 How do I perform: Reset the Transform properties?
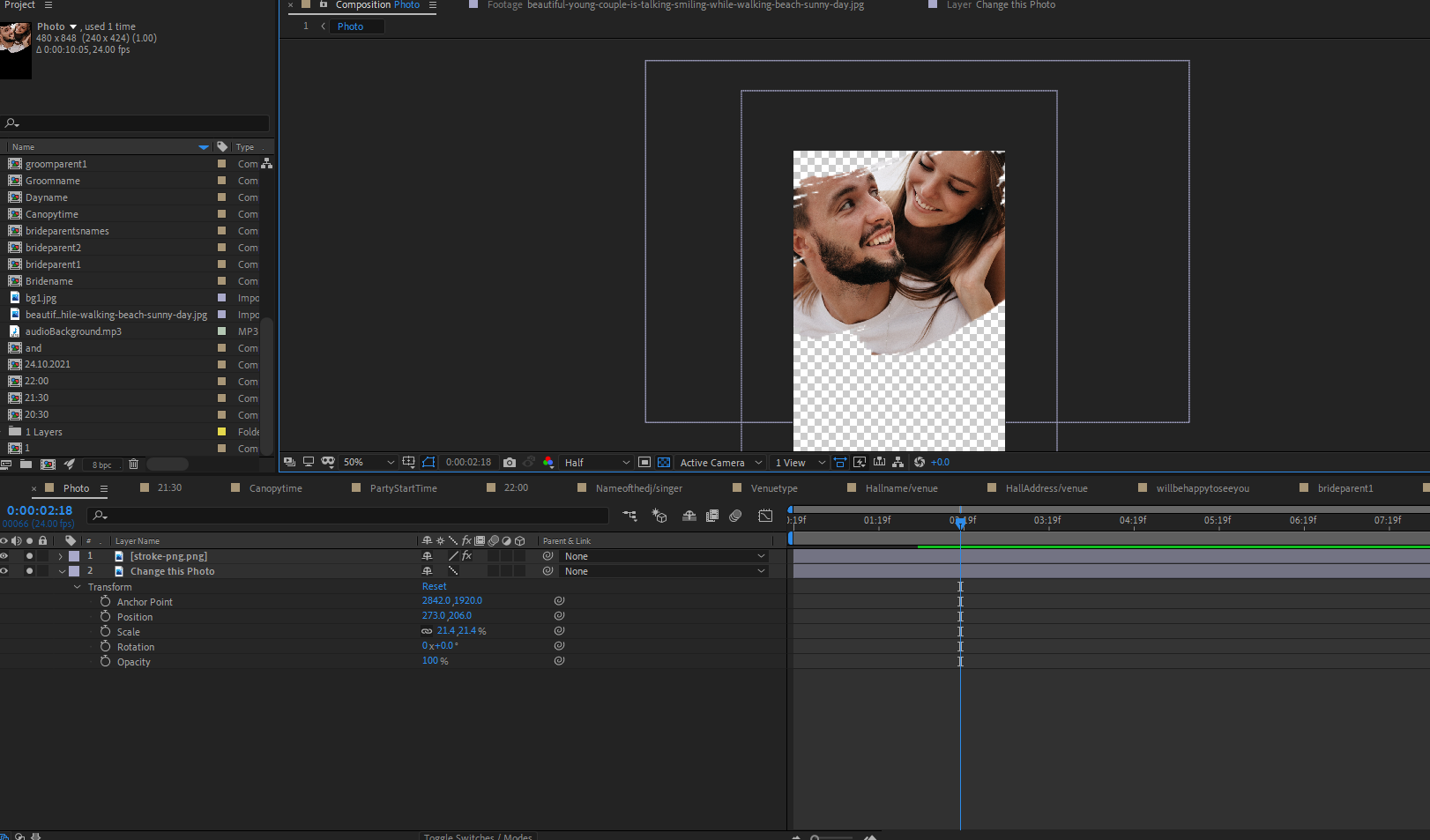tap(434, 586)
